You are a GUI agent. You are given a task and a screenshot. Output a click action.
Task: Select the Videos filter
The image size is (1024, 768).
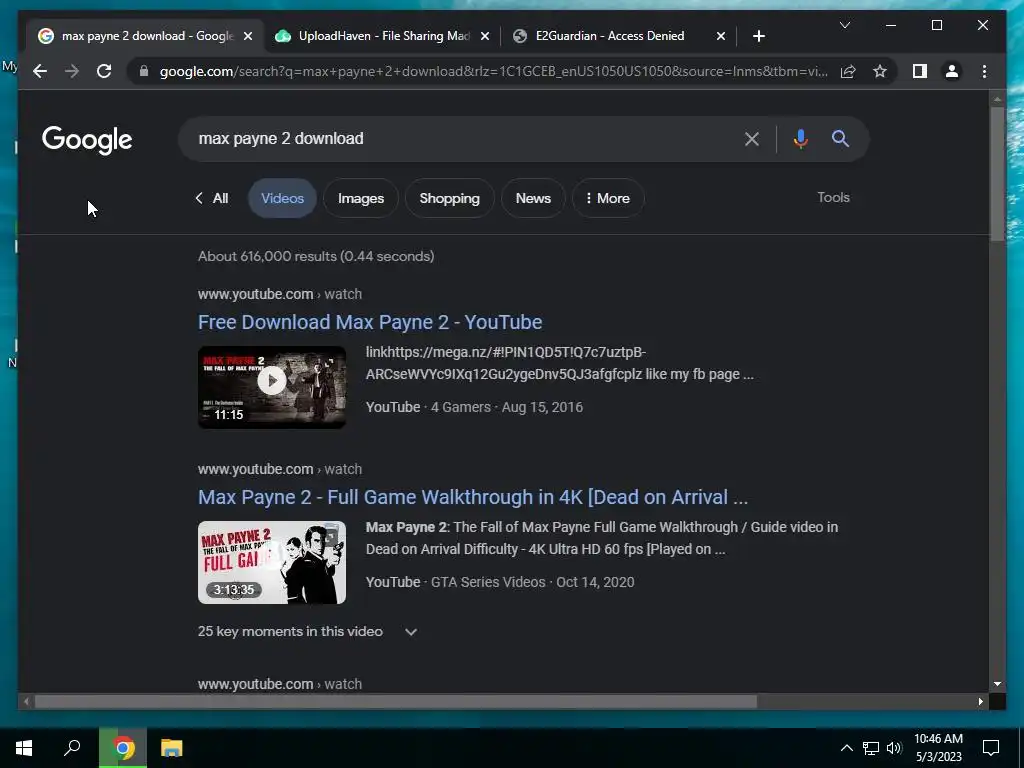[282, 198]
